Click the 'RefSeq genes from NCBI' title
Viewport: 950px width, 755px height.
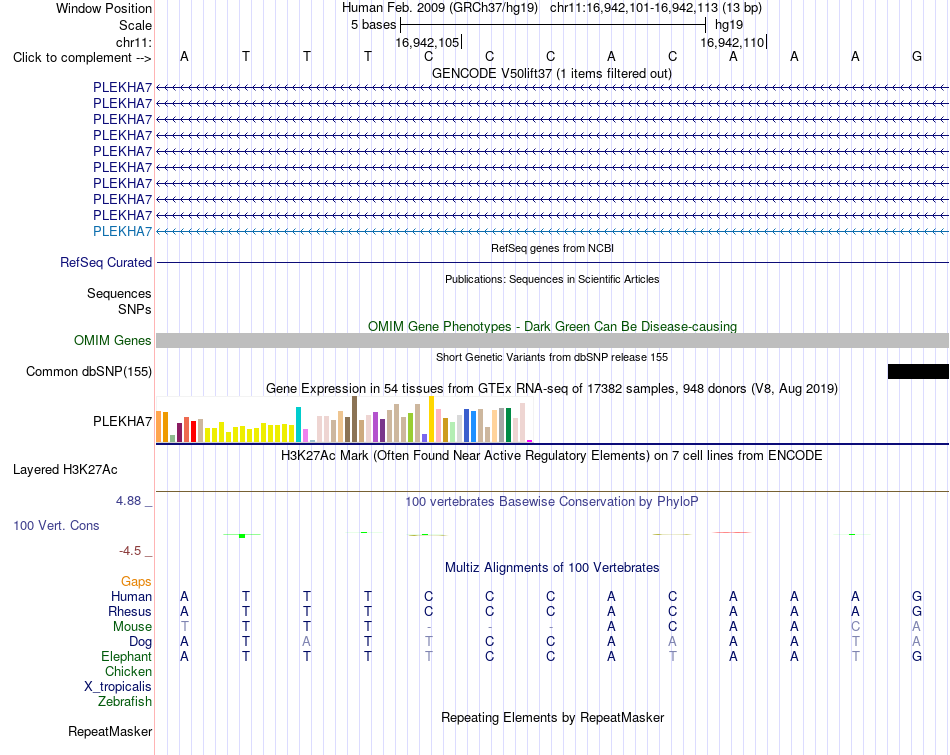click(x=552, y=248)
